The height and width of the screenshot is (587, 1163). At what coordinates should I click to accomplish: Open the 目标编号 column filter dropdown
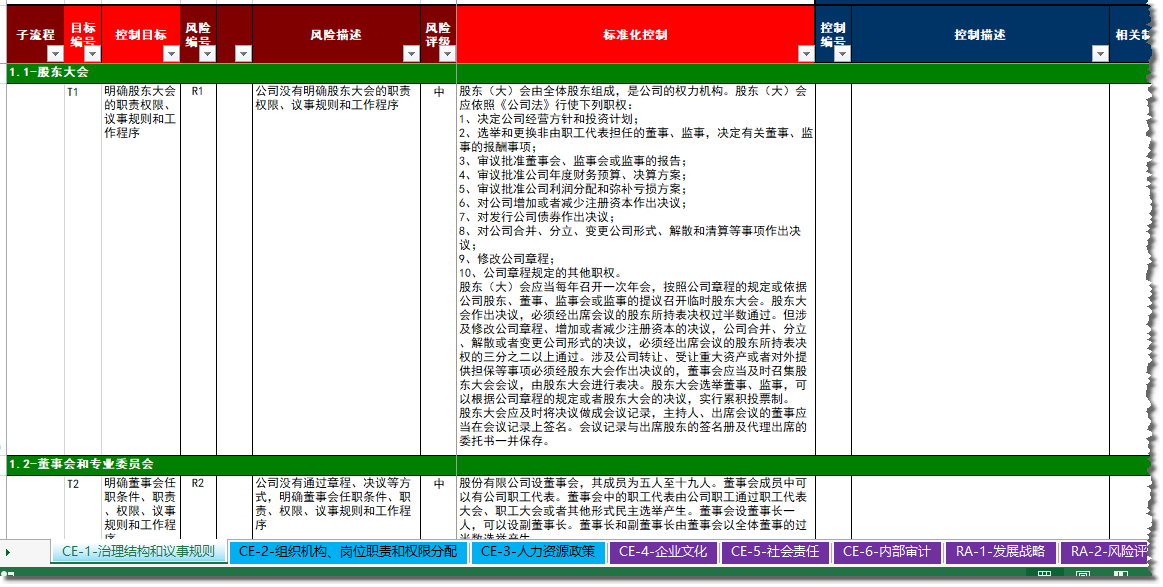tap(92, 54)
